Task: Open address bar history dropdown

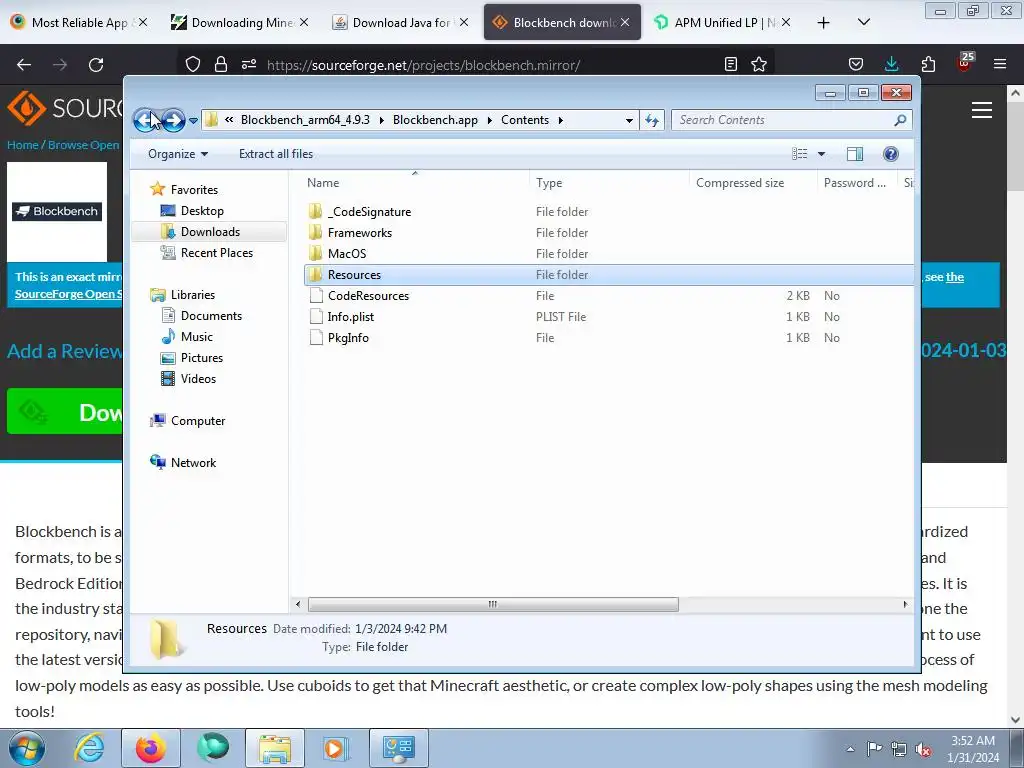Action: pos(629,120)
